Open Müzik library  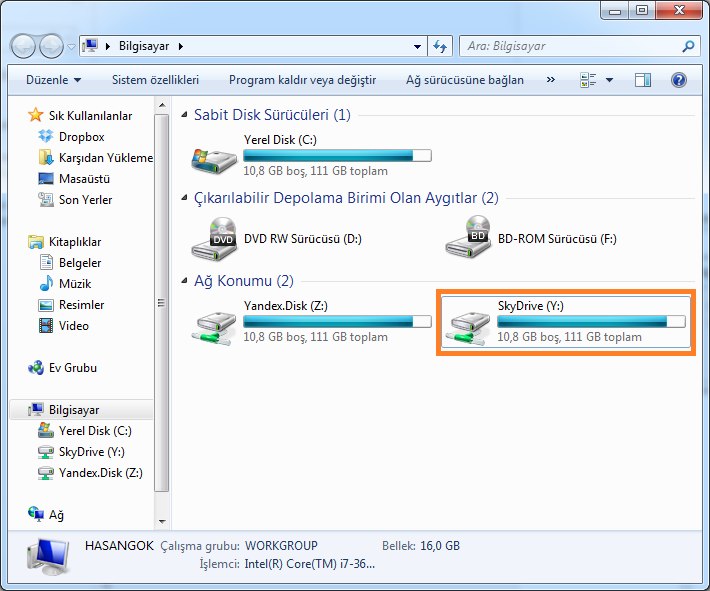point(66,283)
